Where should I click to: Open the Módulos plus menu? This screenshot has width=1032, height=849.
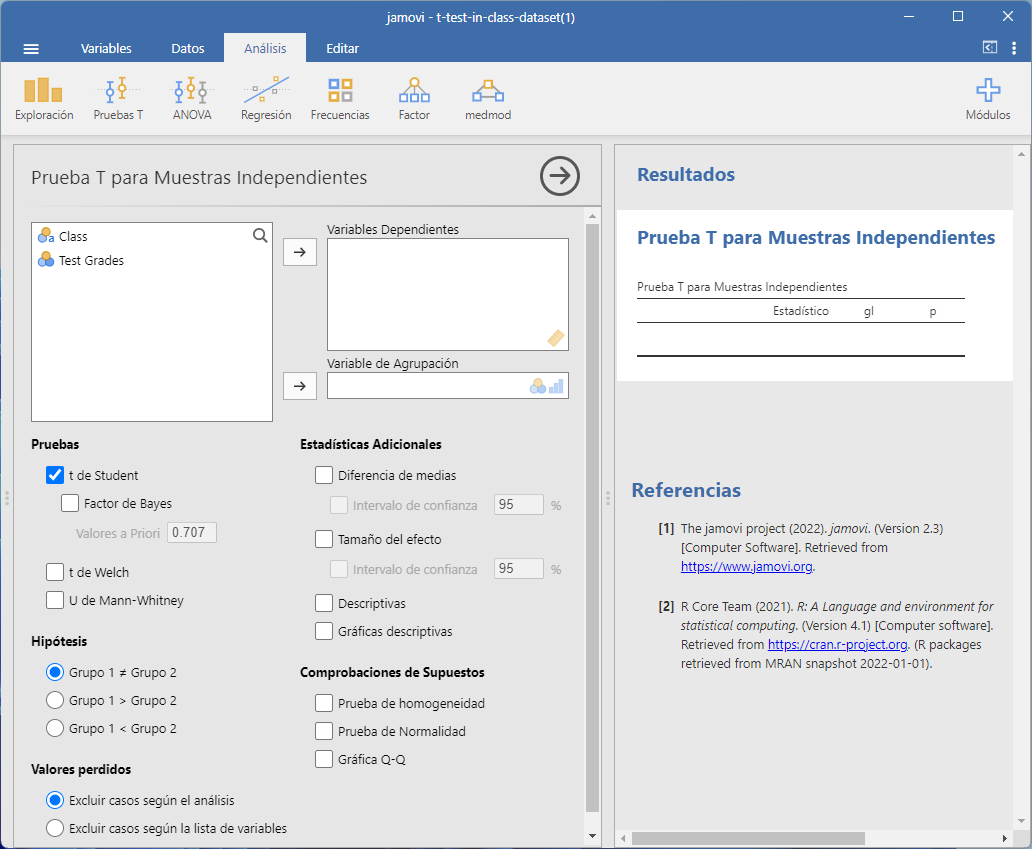[987, 99]
